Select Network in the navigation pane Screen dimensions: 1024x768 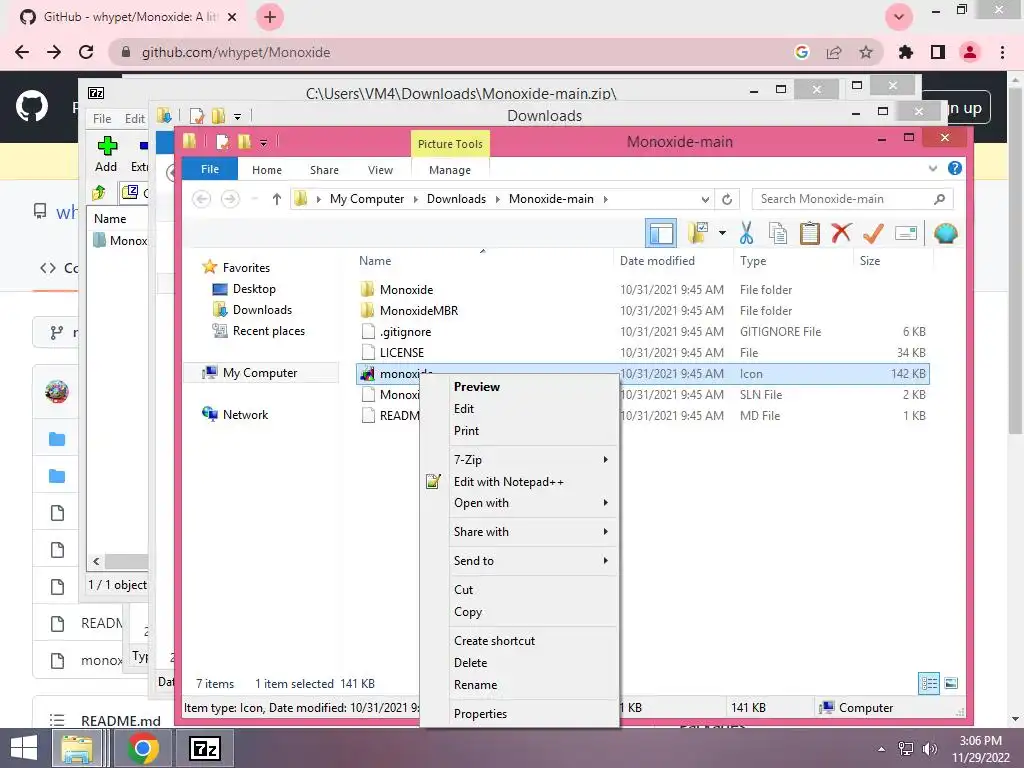click(x=235, y=415)
